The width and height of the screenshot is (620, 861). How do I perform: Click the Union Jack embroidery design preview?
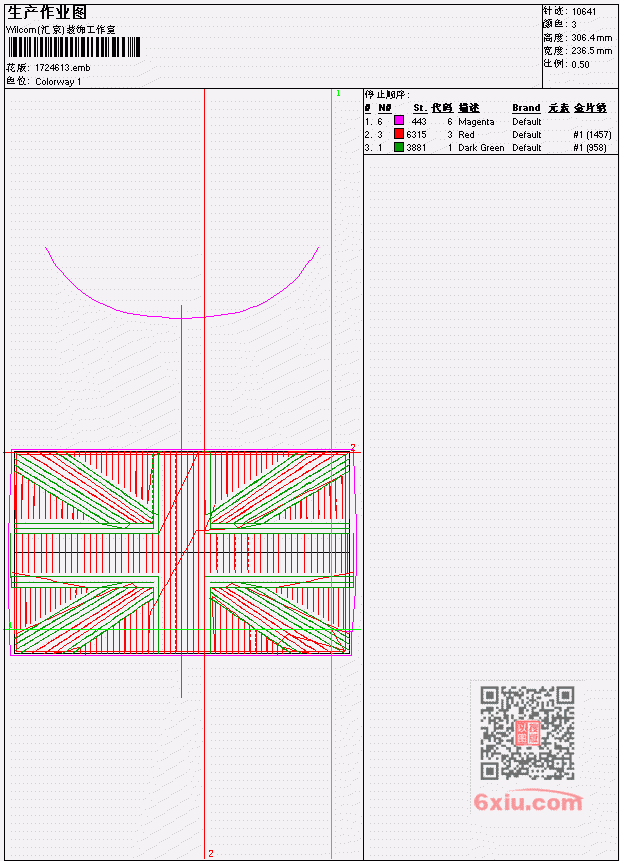182,552
